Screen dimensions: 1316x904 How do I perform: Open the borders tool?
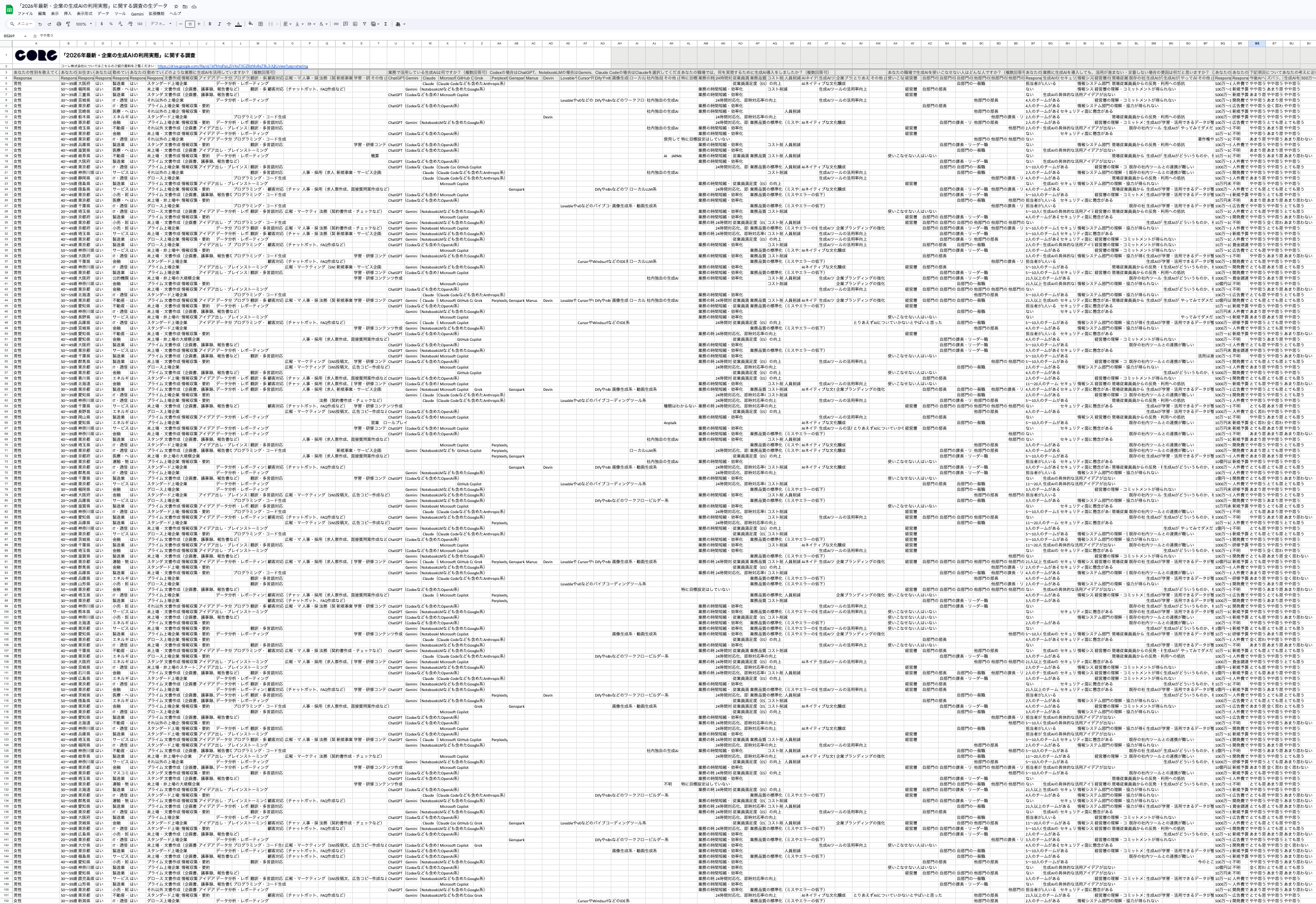[x=261, y=24]
